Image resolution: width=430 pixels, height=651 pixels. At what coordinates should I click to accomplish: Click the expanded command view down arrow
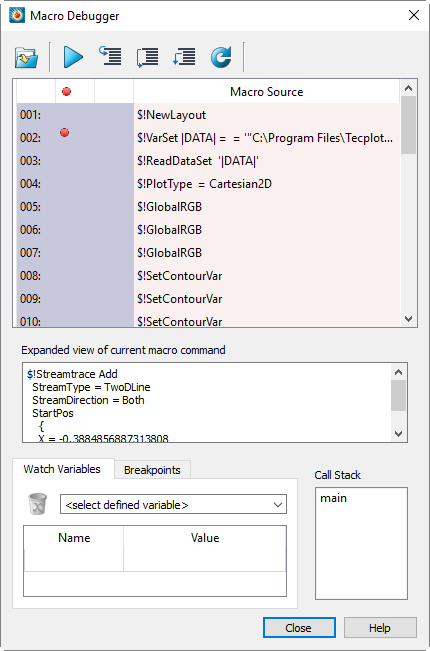coord(398,434)
